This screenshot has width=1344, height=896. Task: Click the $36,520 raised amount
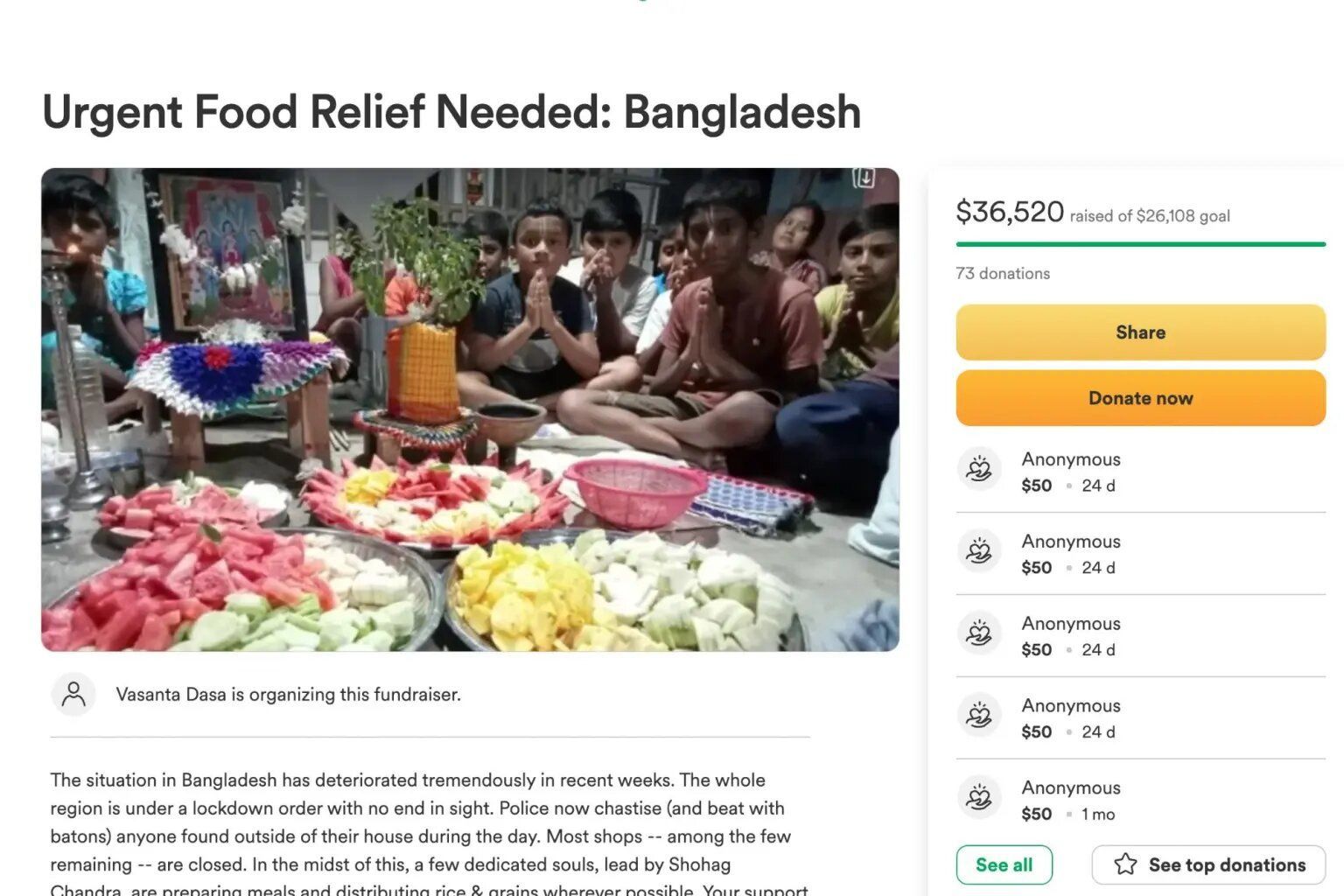coord(1009,212)
